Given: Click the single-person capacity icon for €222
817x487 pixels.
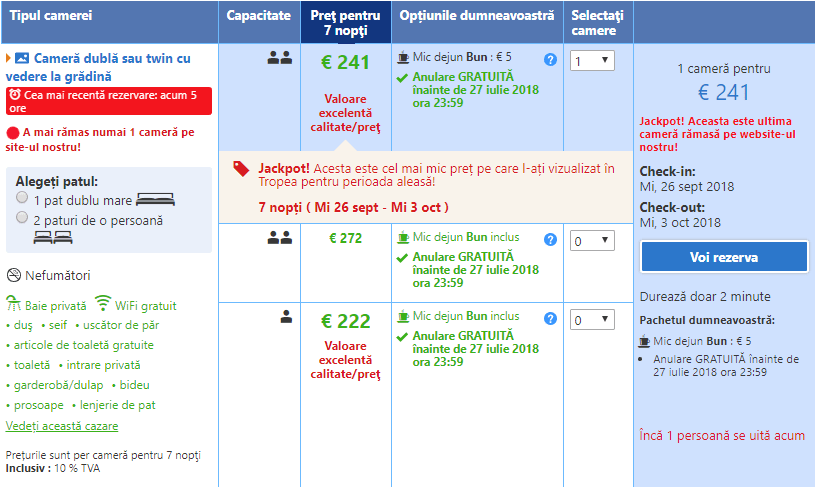Looking at the screenshot, I should coord(286,316).
